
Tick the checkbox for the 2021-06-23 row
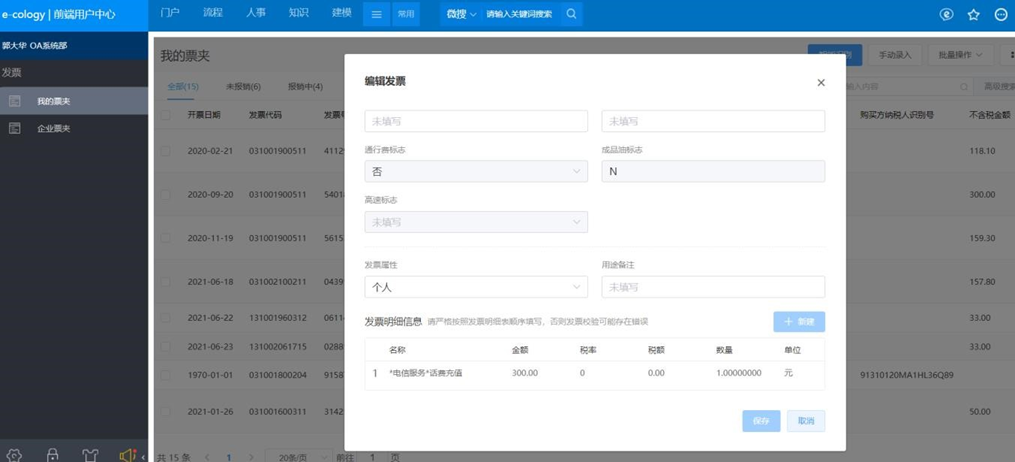point(165,346)
